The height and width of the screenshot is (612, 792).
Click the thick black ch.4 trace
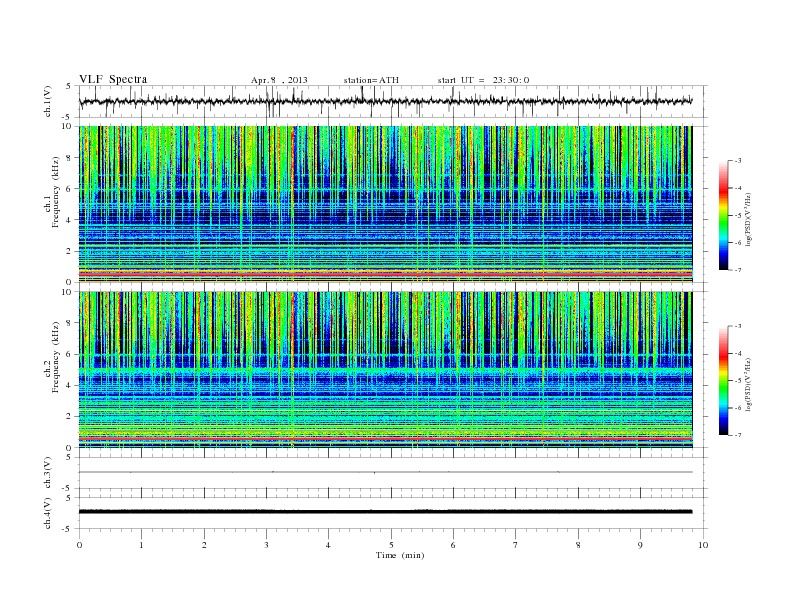[385, 512]
